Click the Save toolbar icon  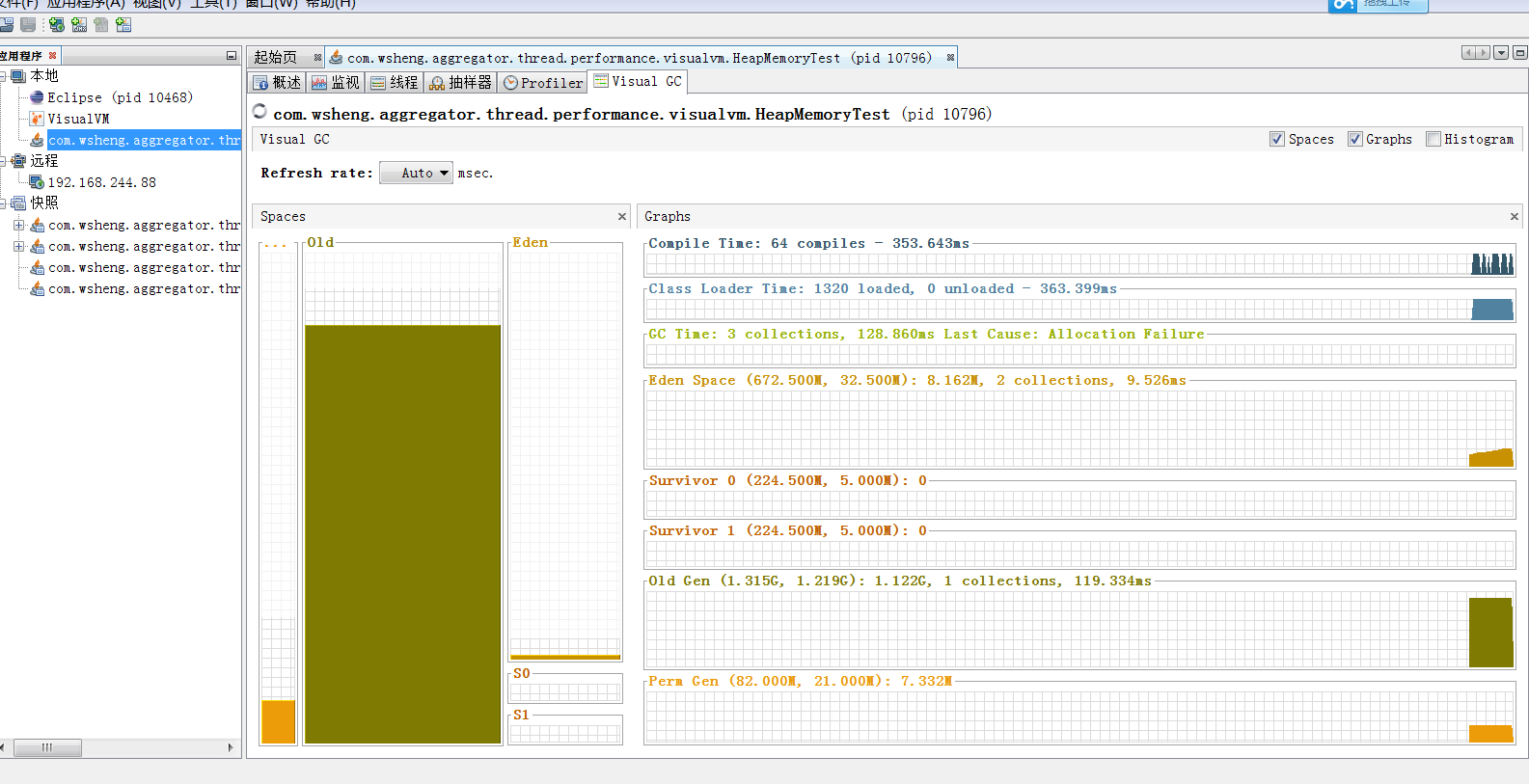[28, 25]
